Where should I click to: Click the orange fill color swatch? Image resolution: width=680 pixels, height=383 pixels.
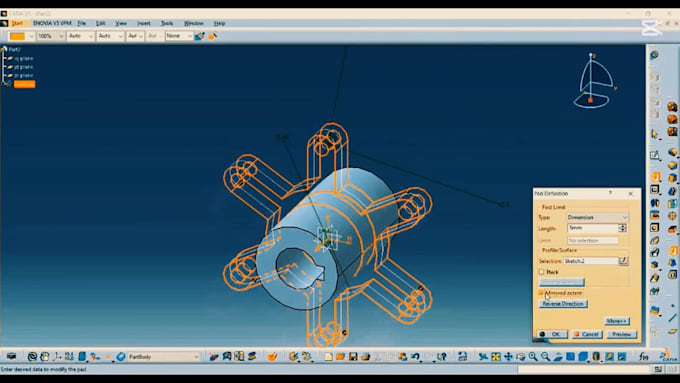pos(17,36)
